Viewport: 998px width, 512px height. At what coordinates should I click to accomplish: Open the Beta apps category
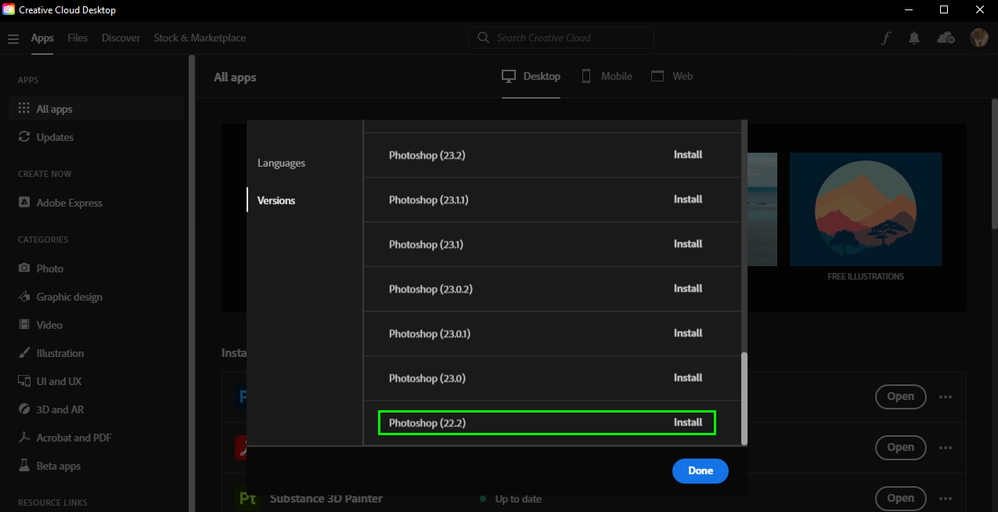(58, 466)
